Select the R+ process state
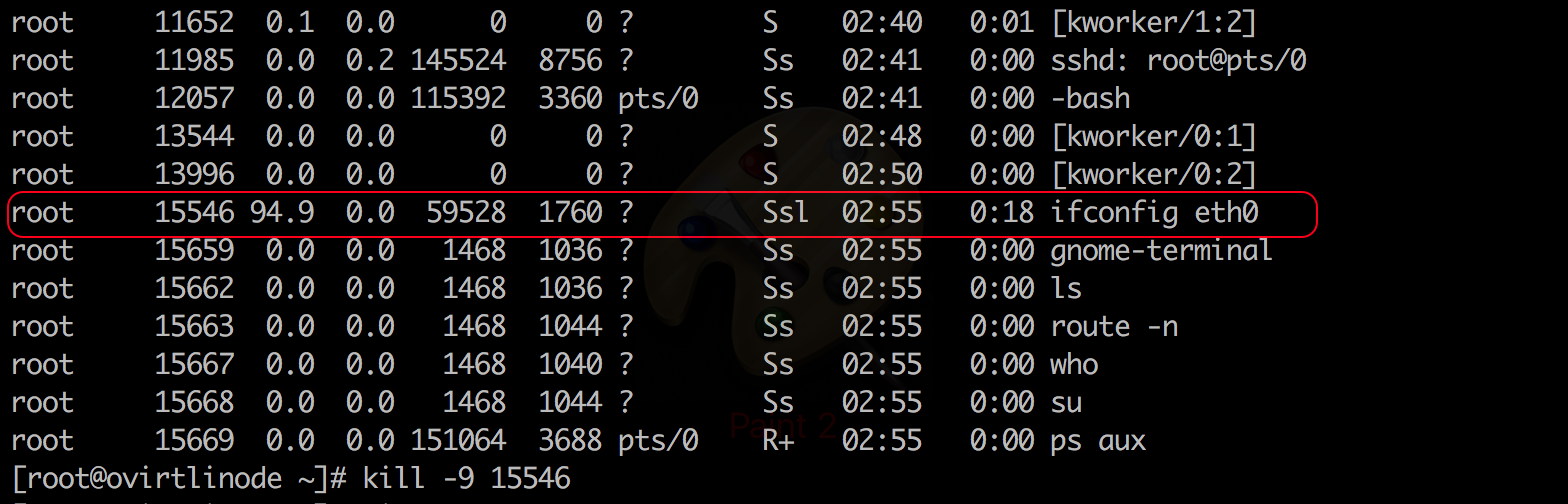Image resolution: width=1568 pixels, height=504 pixels. (x=778, y=440)
